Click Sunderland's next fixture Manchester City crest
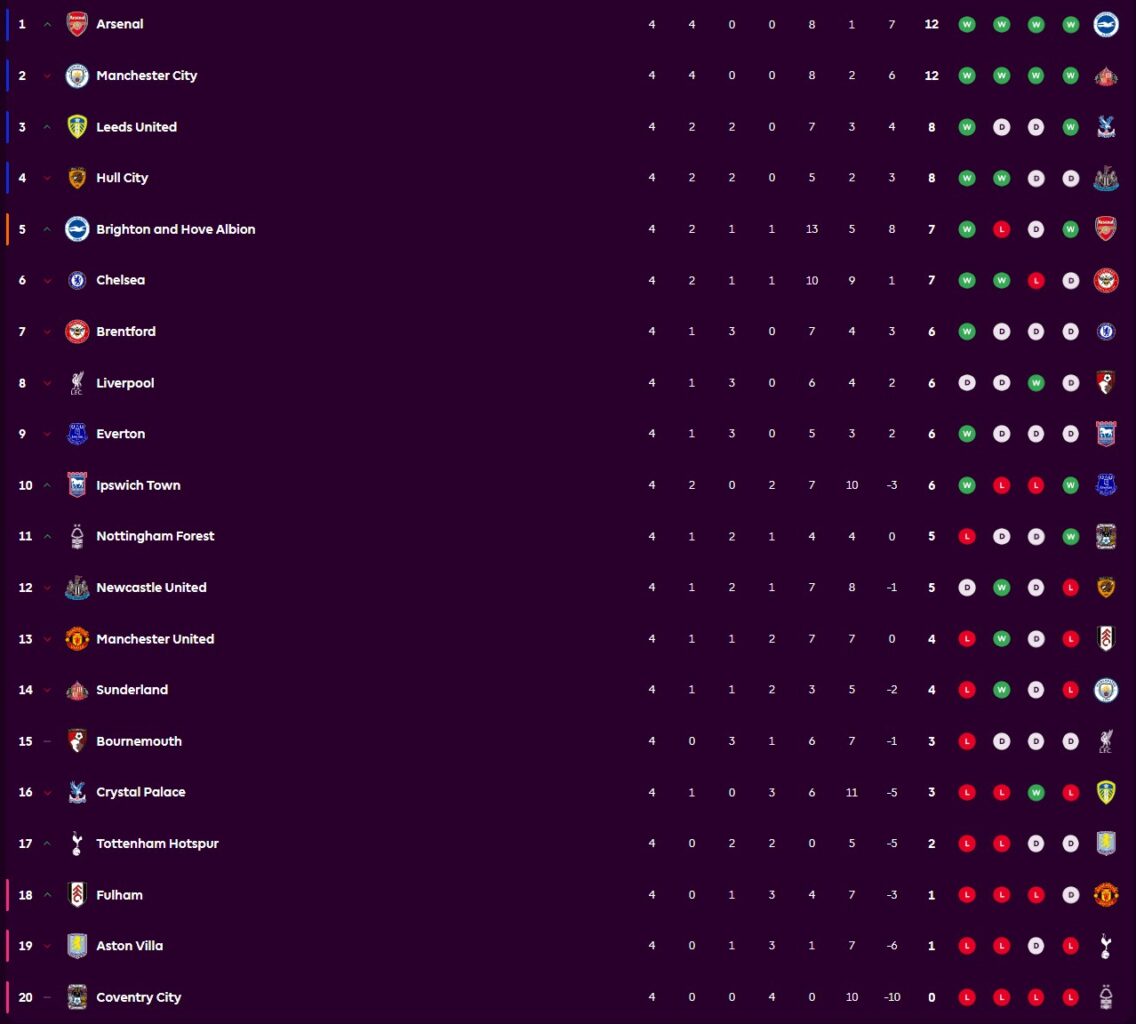The width and height of the screenshot is (1136, 1024). coord(1106,690)
